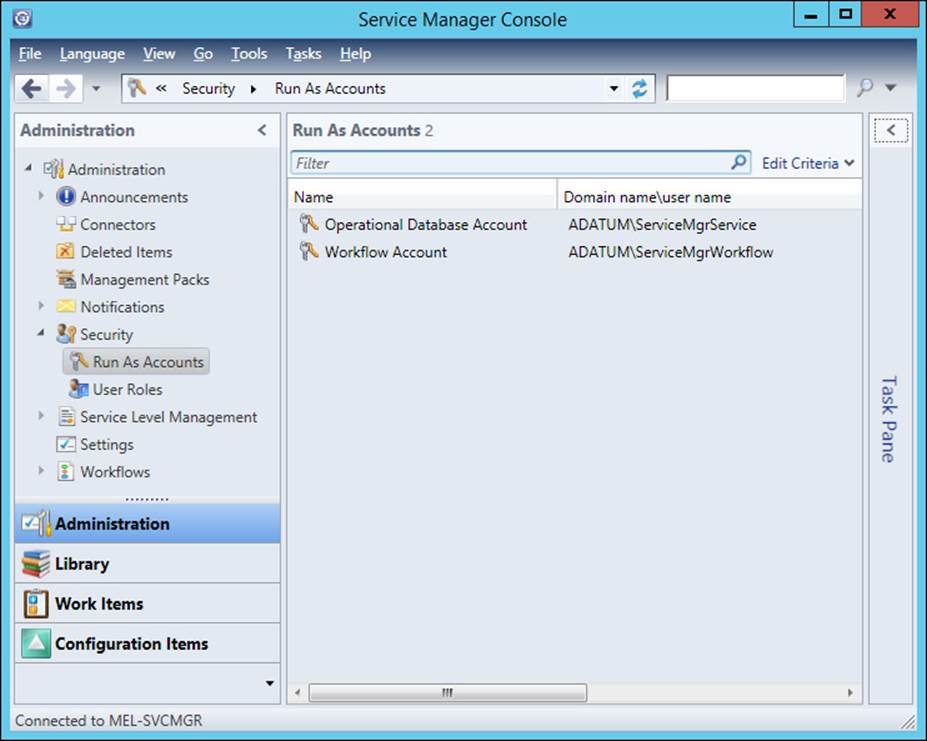Sort by Domain name\user name column header
The height and width of the screenshot is (741, 927).
pos(709,197)
